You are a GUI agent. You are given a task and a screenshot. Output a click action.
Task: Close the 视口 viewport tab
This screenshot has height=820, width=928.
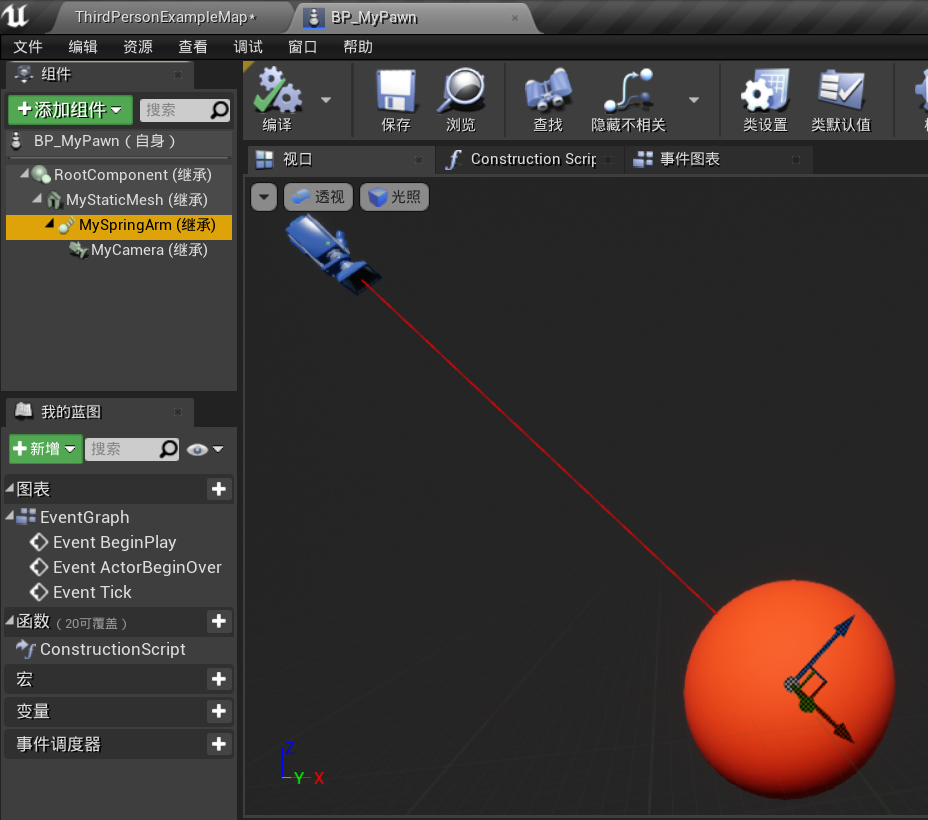(x=418, y=160)
